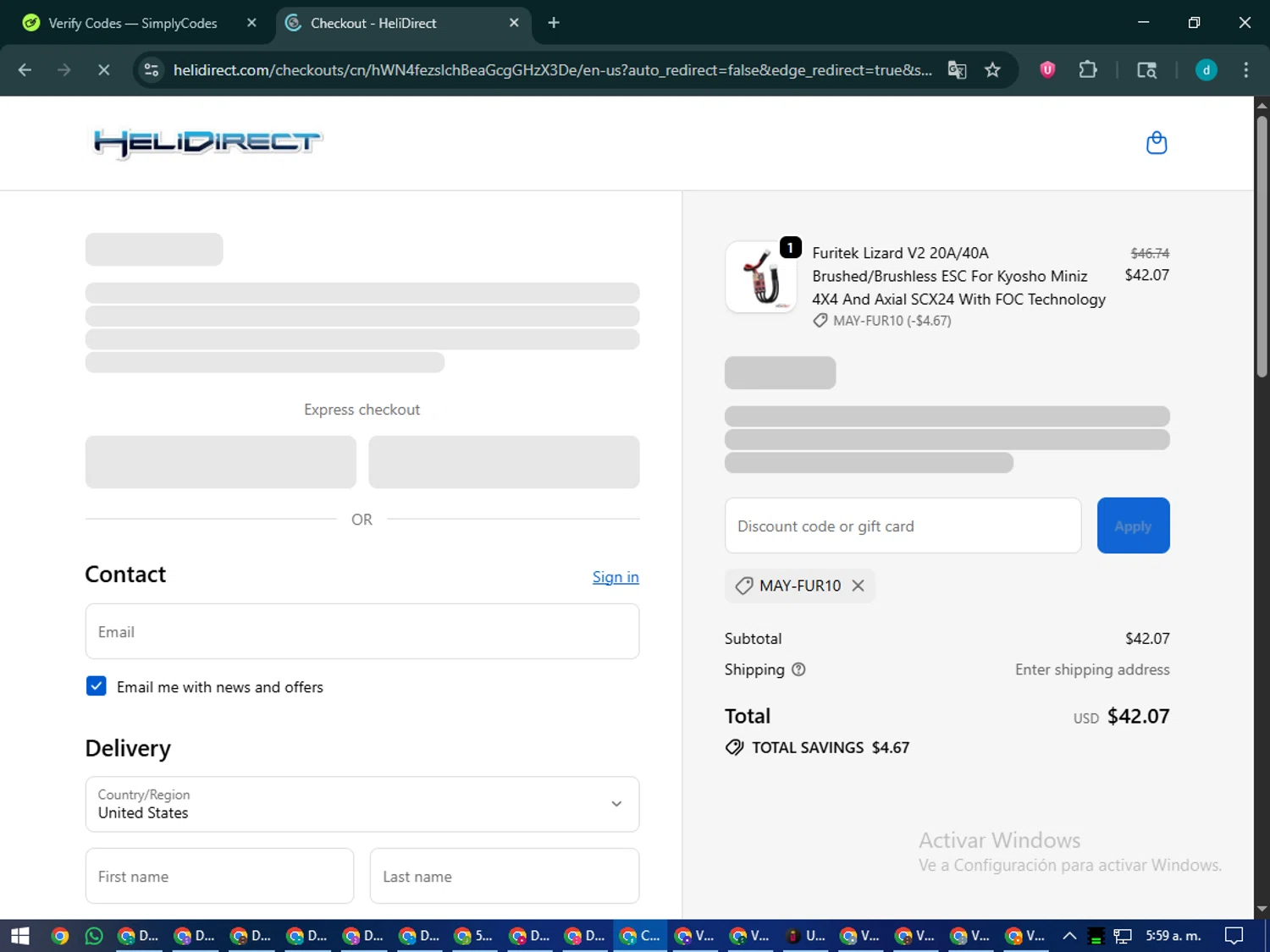View site information icon in address bar
This screenshot has height=952, width=1270.
152,70
